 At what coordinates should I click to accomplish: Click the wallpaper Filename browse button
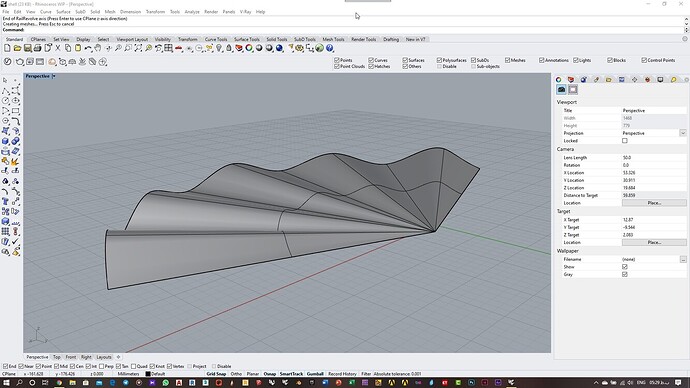pos(683,260)
